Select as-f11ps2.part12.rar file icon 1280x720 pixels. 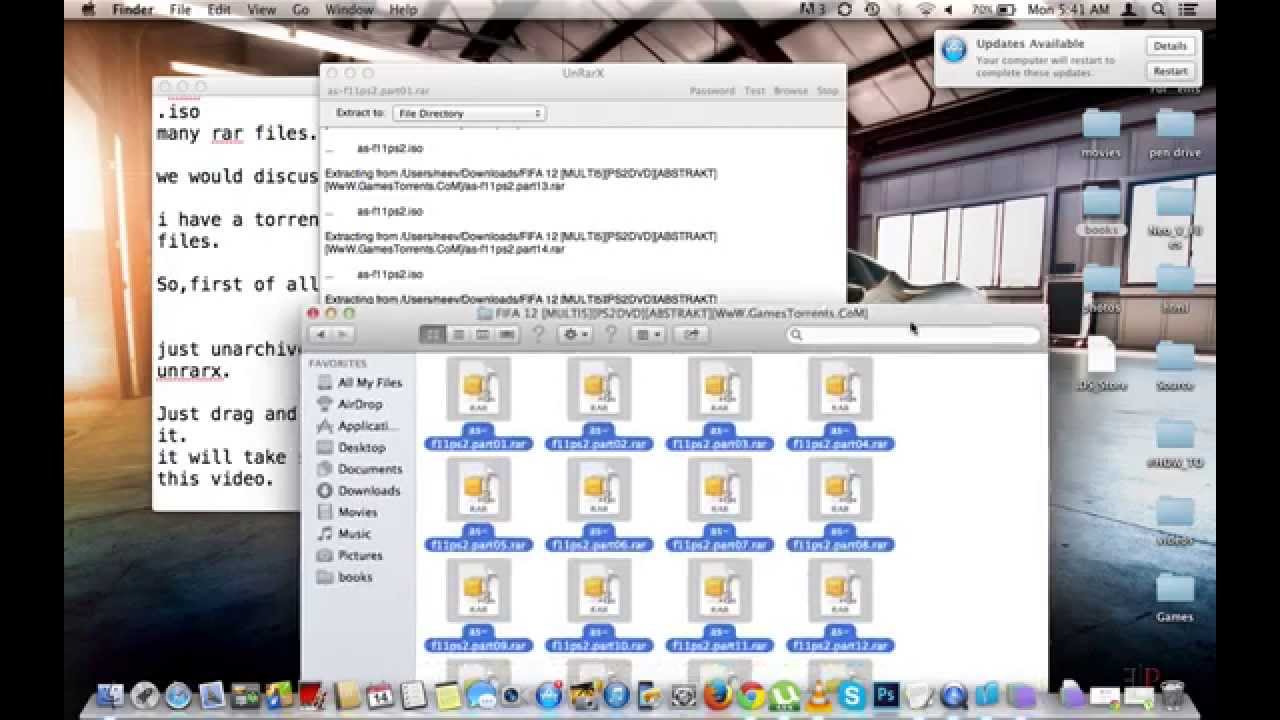click(x=840, y=591)
